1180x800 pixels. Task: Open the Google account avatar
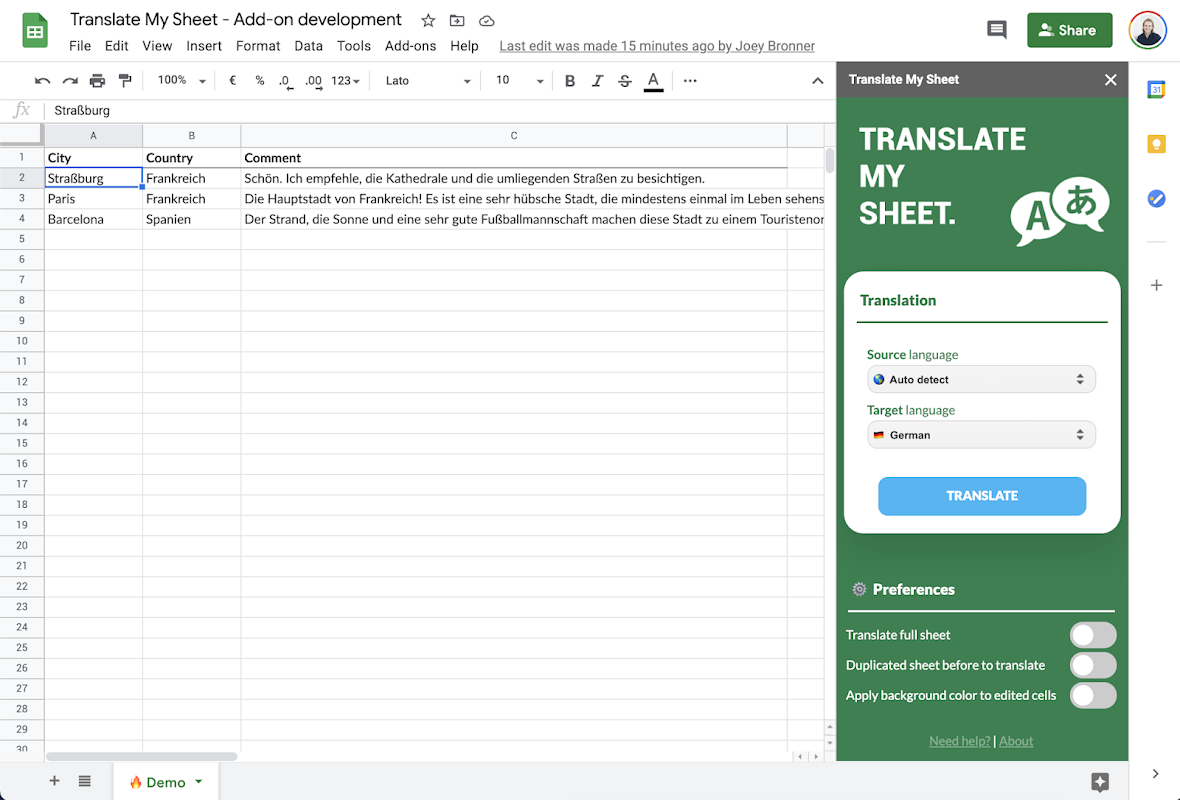coord(1147,30)
